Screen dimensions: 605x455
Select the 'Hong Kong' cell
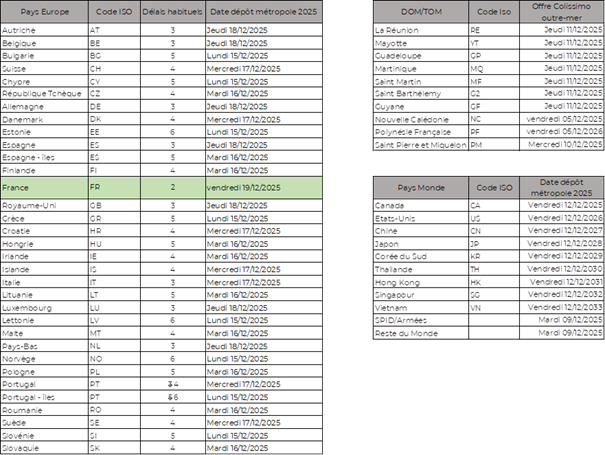pyautogui.click(x=421, y=282)
